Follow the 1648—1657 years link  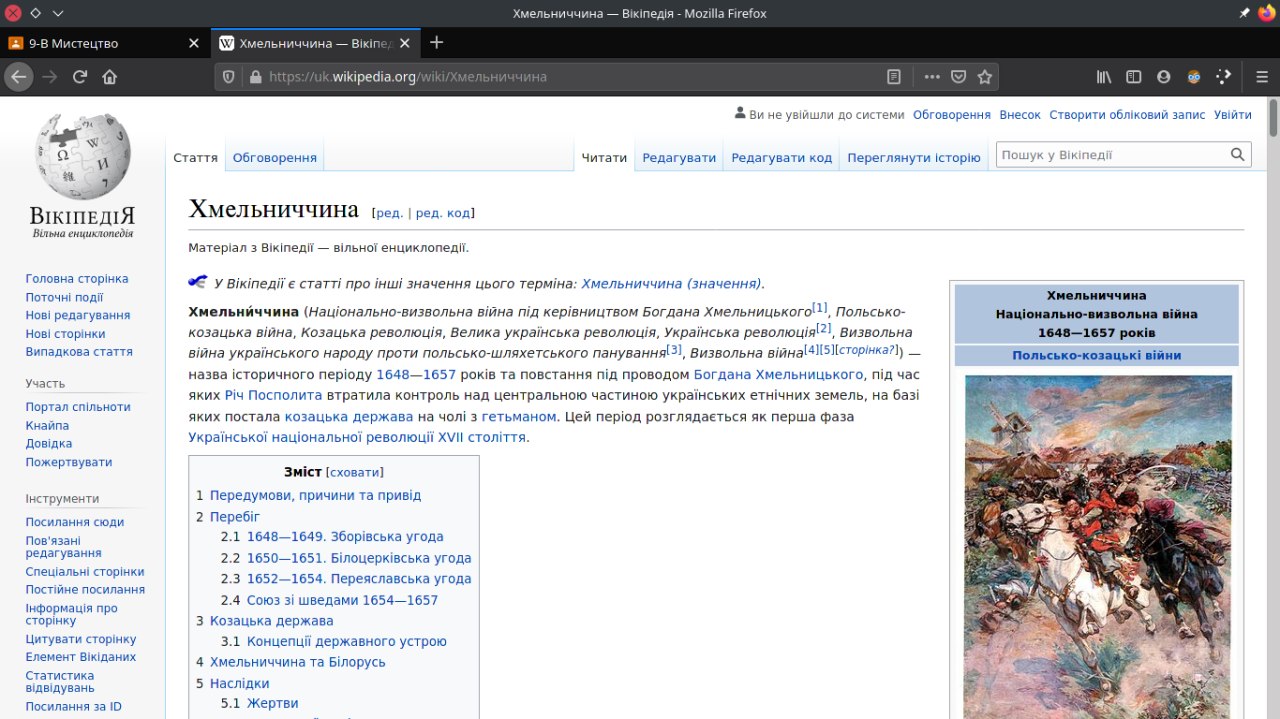[x=416, y=374]
